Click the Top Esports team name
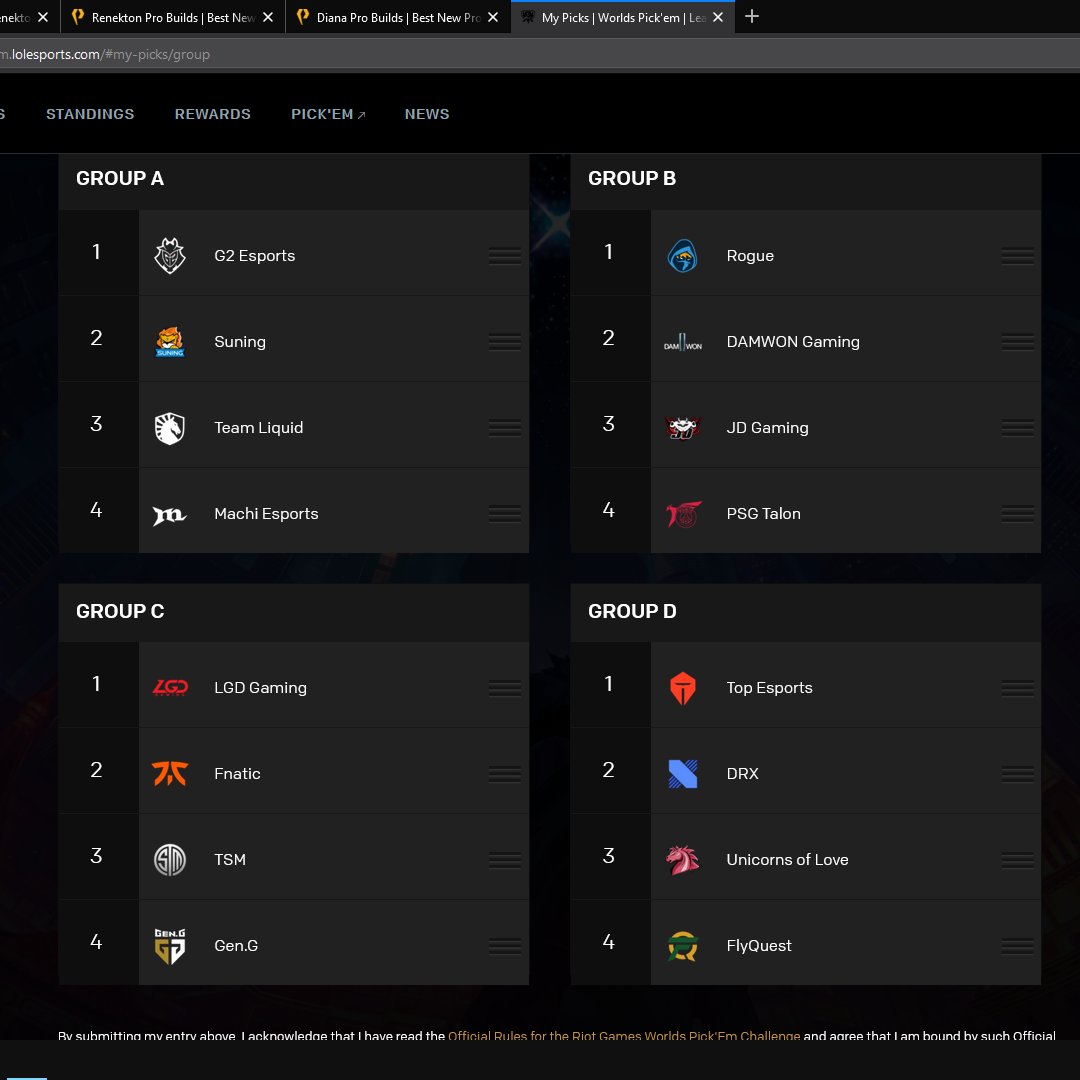Viewport: 1080px width, 1080px height. 769,687
